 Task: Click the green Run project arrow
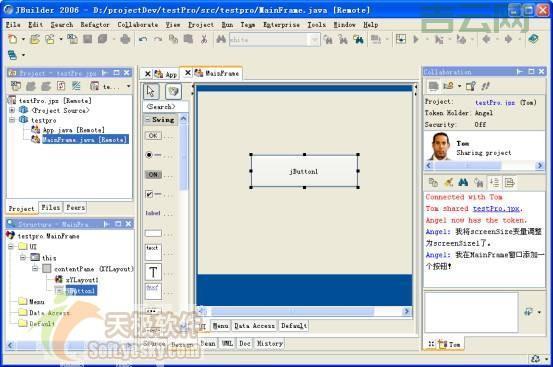(416, 39)
